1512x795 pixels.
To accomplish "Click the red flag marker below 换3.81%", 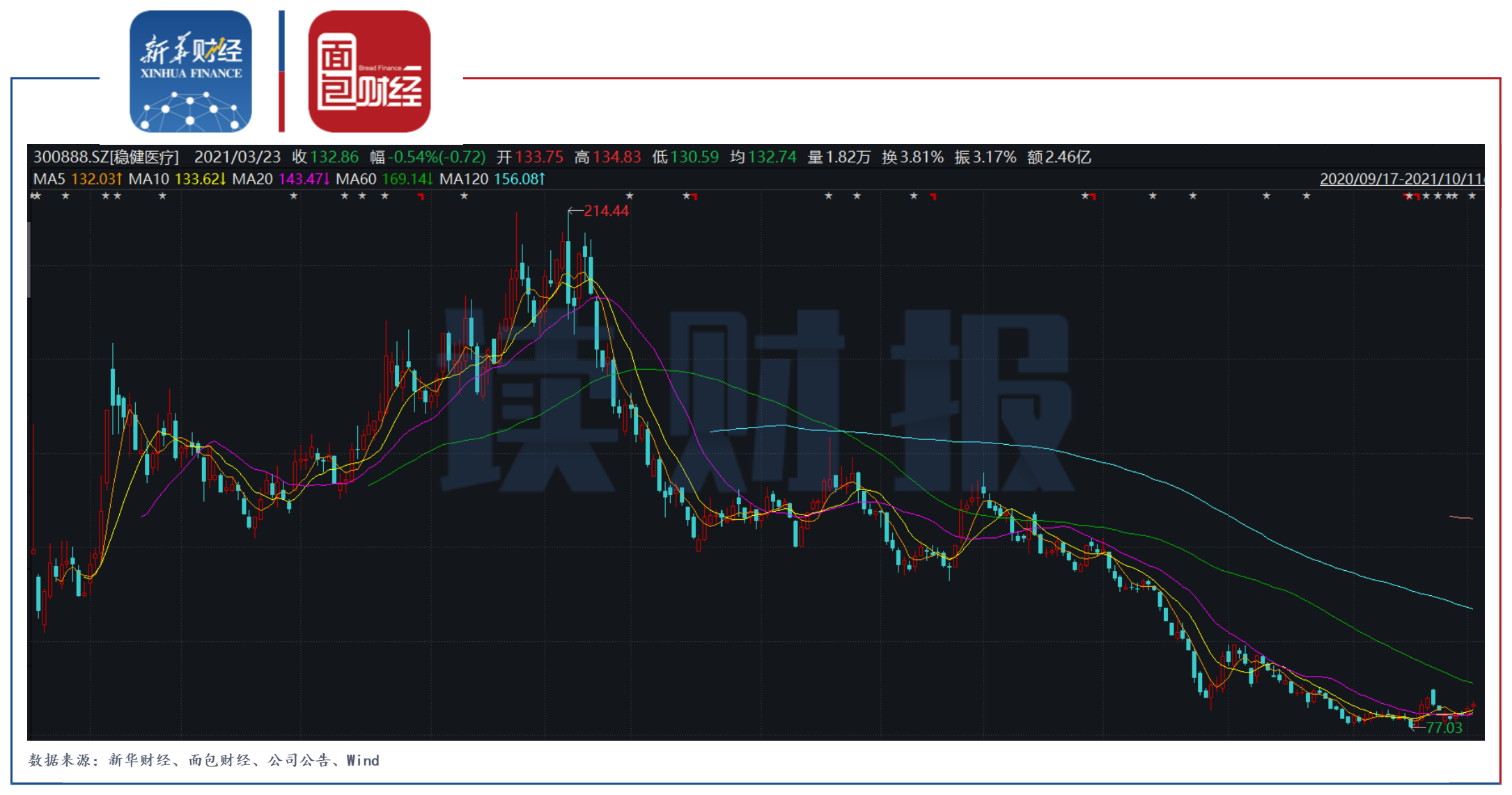I will (x=933, y=197).
